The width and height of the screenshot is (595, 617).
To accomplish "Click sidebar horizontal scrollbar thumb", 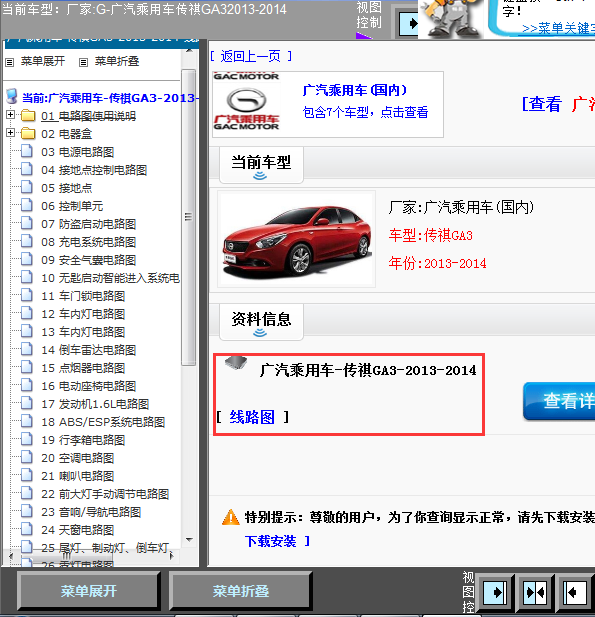I will tap(66, 556).
